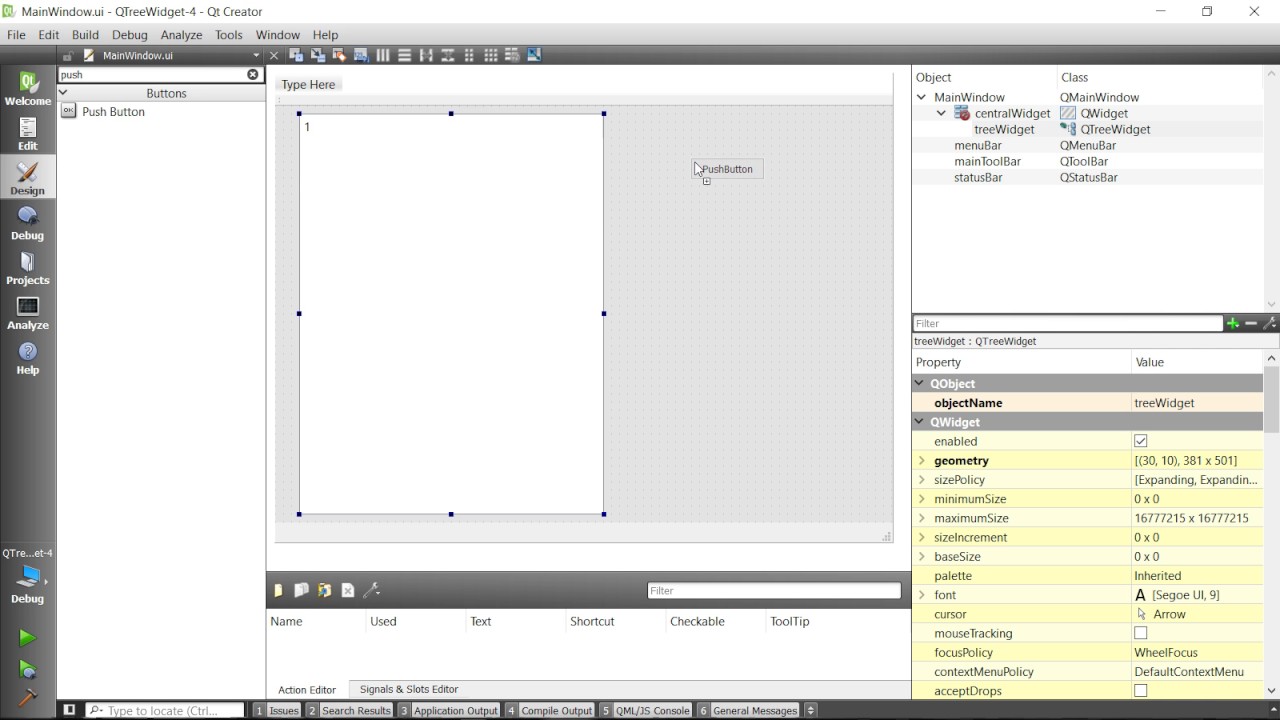Open Action Editor configure wrench menu
Screen dimensions: 1280x720
tap(372, 590)
